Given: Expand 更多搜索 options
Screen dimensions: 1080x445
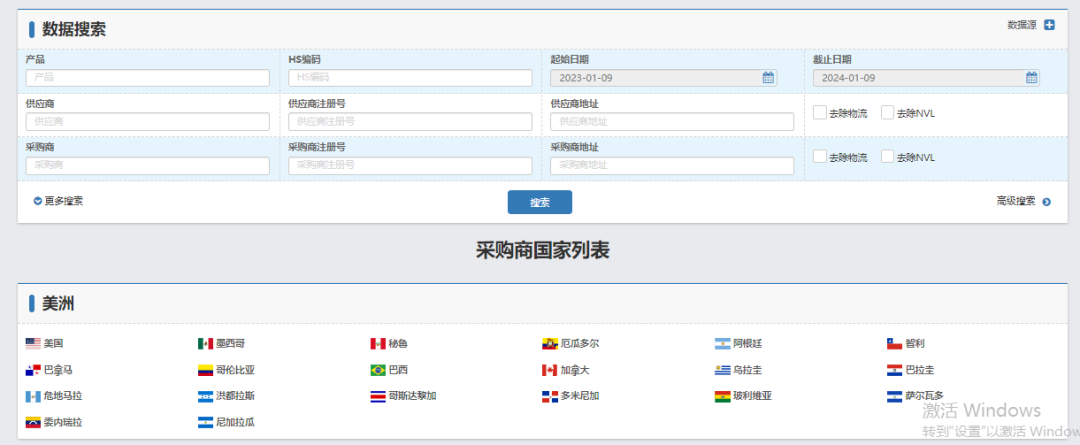Looking at the screenshot, I should [x=58, y=201].
